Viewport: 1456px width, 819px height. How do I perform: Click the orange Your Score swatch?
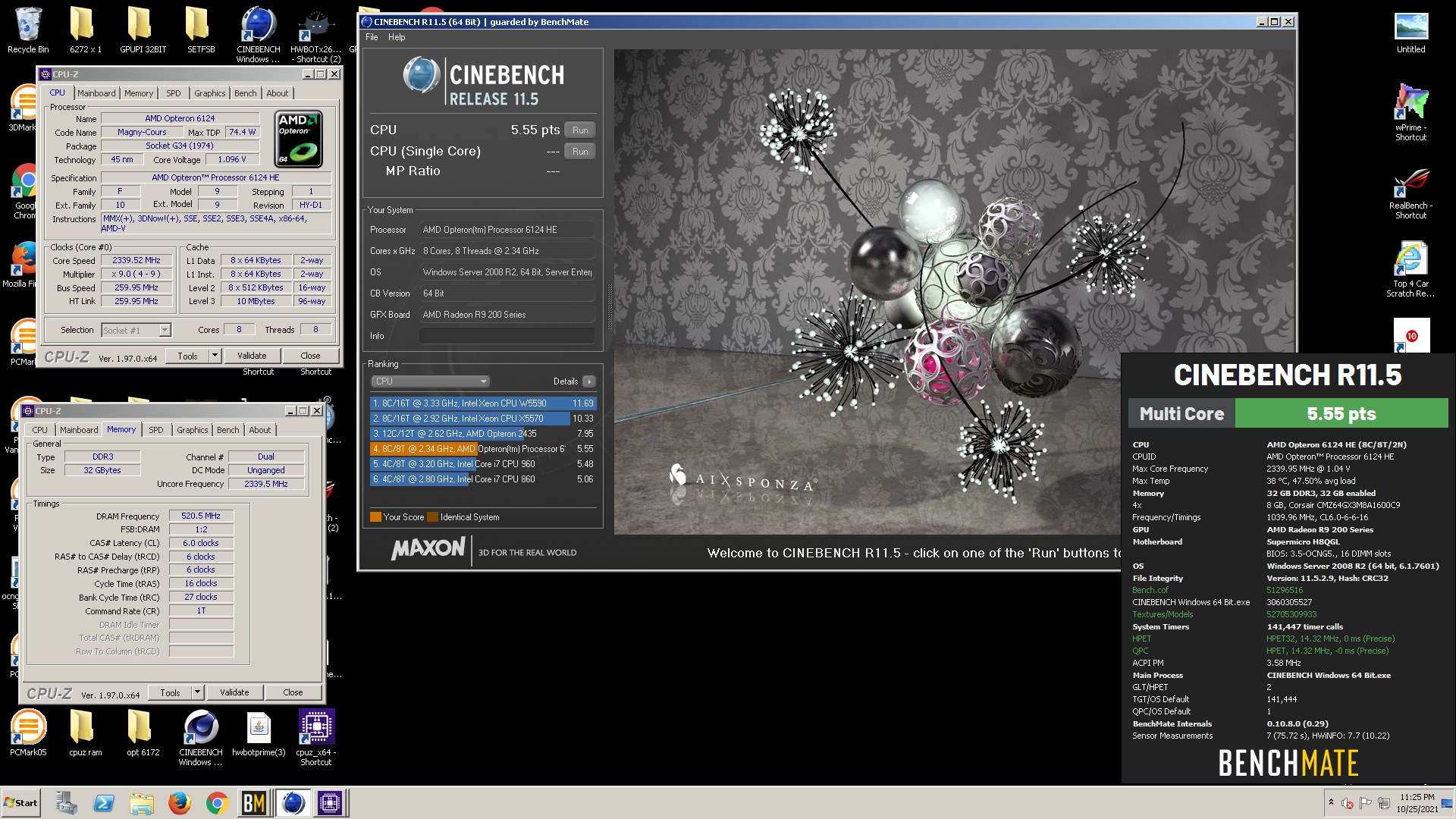[375, 517]
